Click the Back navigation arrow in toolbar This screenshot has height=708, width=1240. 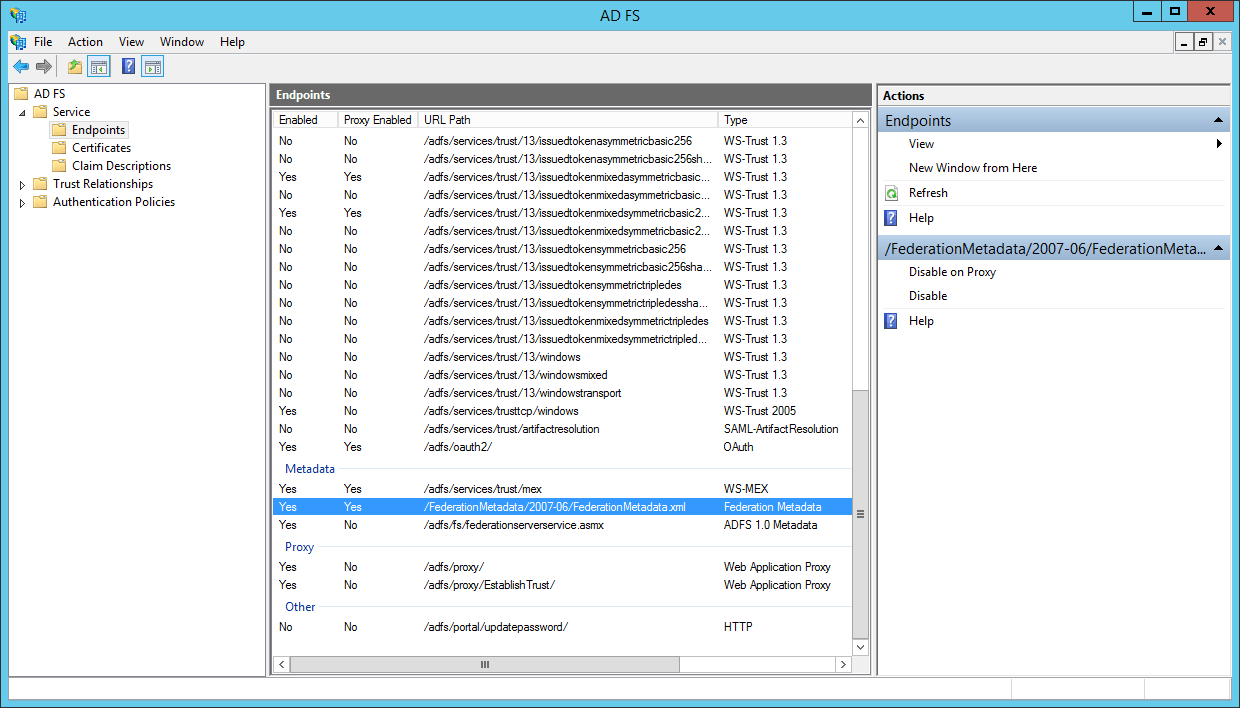tap(21, 66)
